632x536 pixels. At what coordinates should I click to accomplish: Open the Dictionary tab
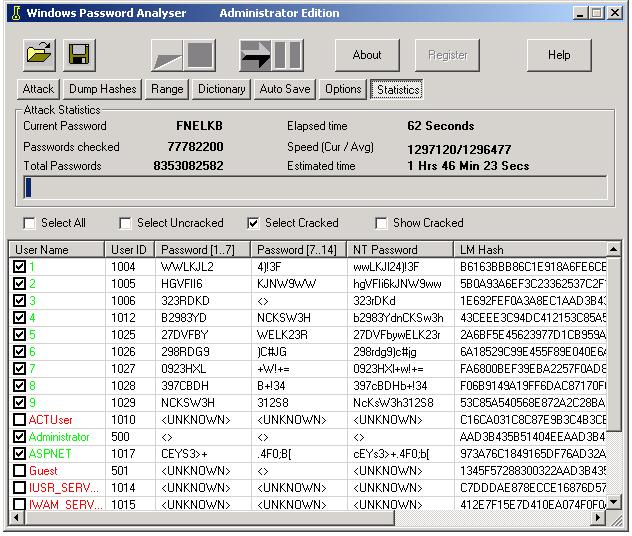point(222,89)
